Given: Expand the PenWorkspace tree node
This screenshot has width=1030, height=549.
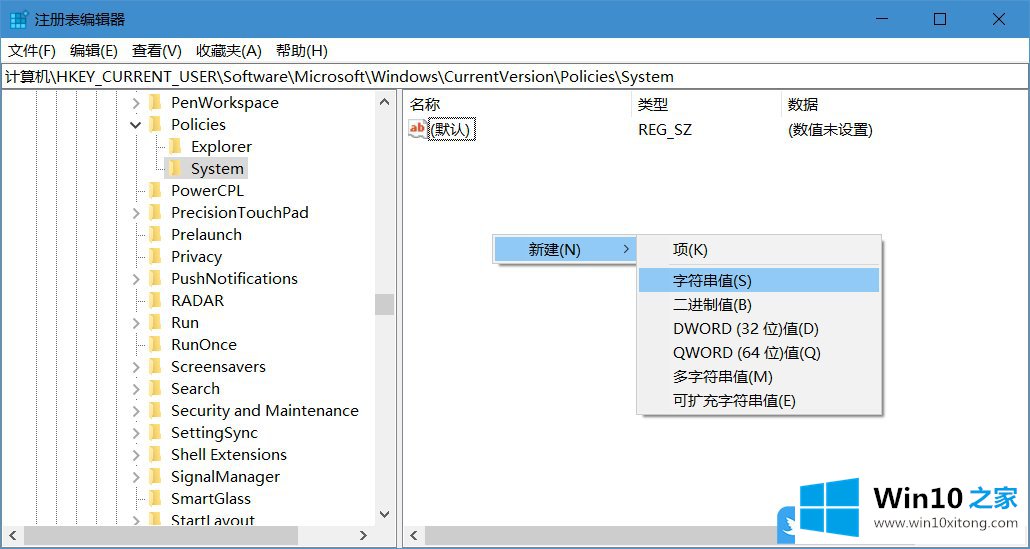Looking at the screenshot, I should [x=136, y=103].
